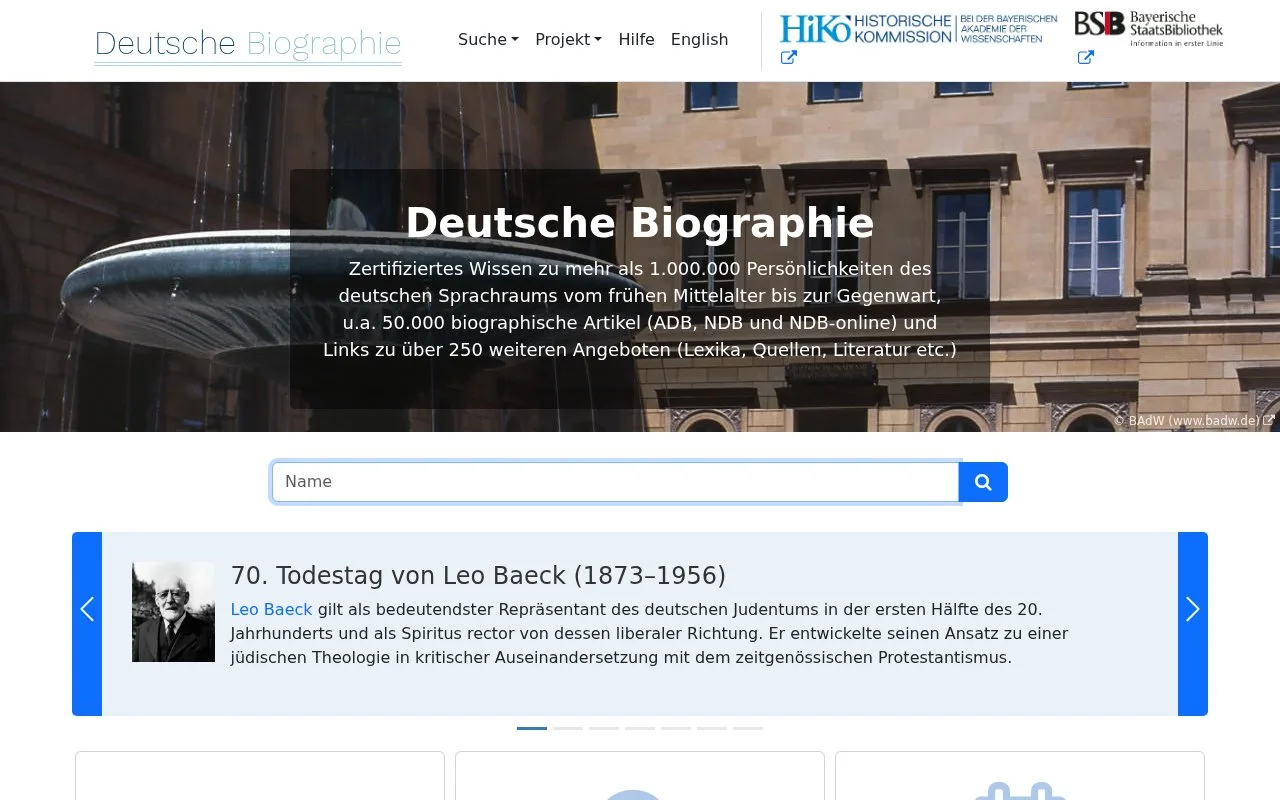
Task: Click the text "Zertifiziertes Wissen zu mehr als 1.000.000"
Action: [x=544, y=269]
